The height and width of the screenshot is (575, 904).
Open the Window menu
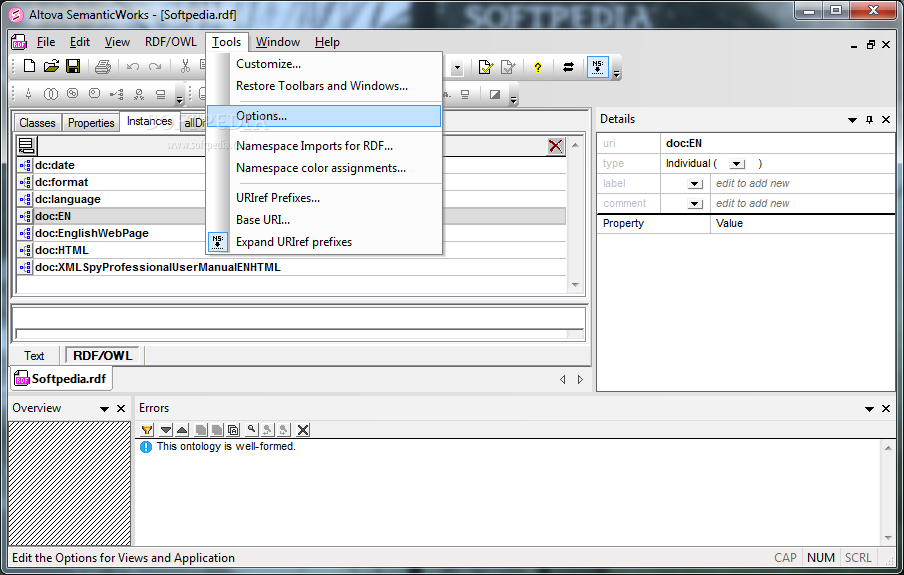tap(278, 42)
